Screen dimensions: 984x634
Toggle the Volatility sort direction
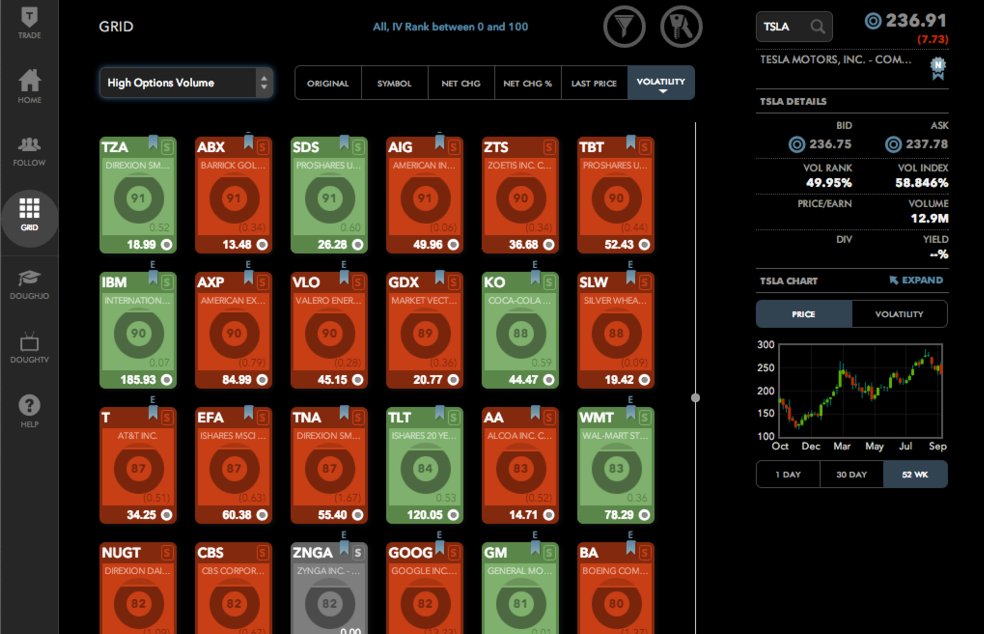pyautogui.click(x=661, y=83)
